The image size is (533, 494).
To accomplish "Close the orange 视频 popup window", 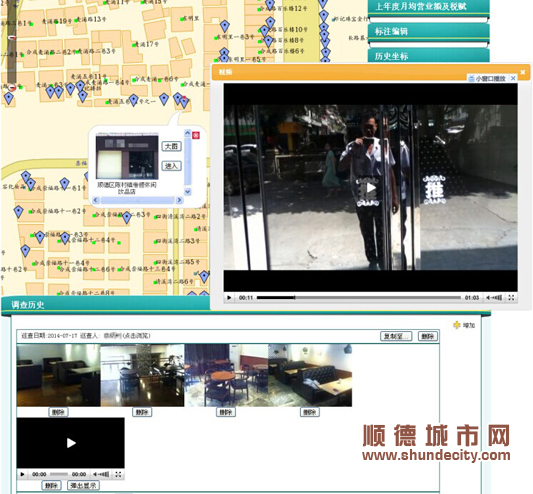I will click(523, 72).
